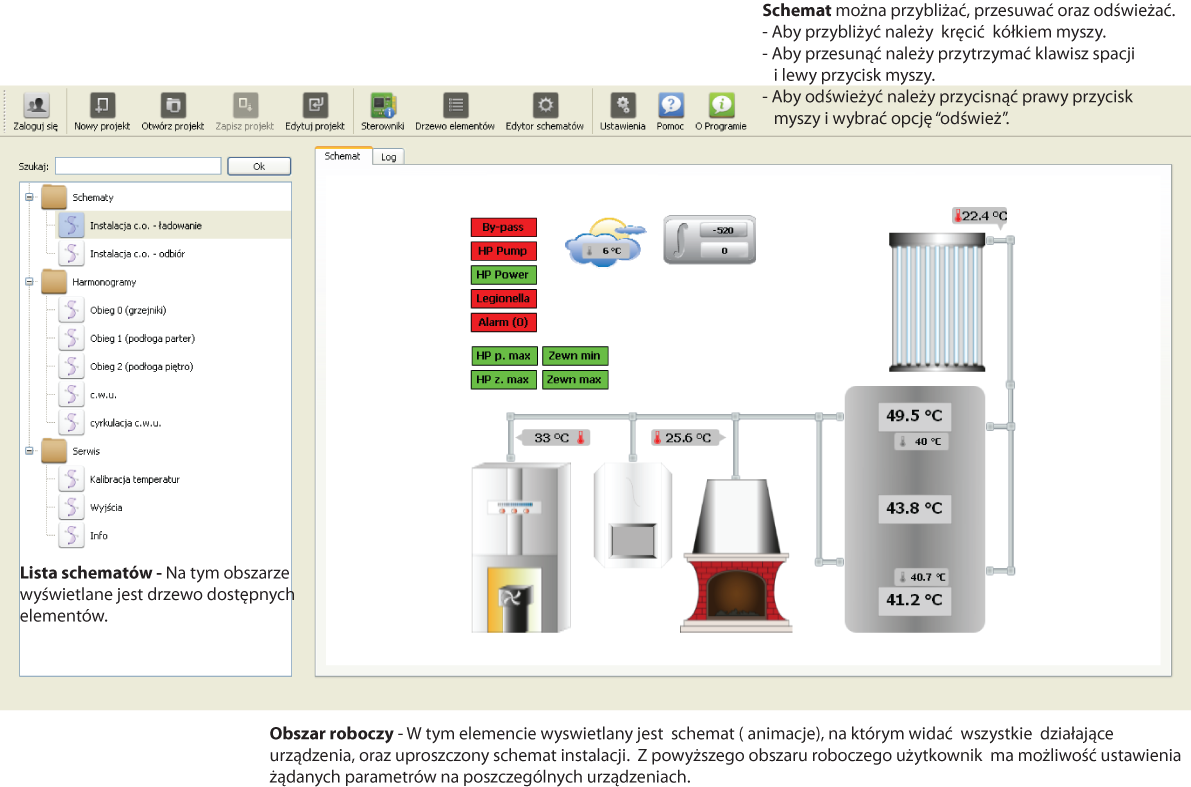Create a new project with Nowy projekt
This screenshot has width=1191, height=787.
pyautogui.click(x=102, y=105)
